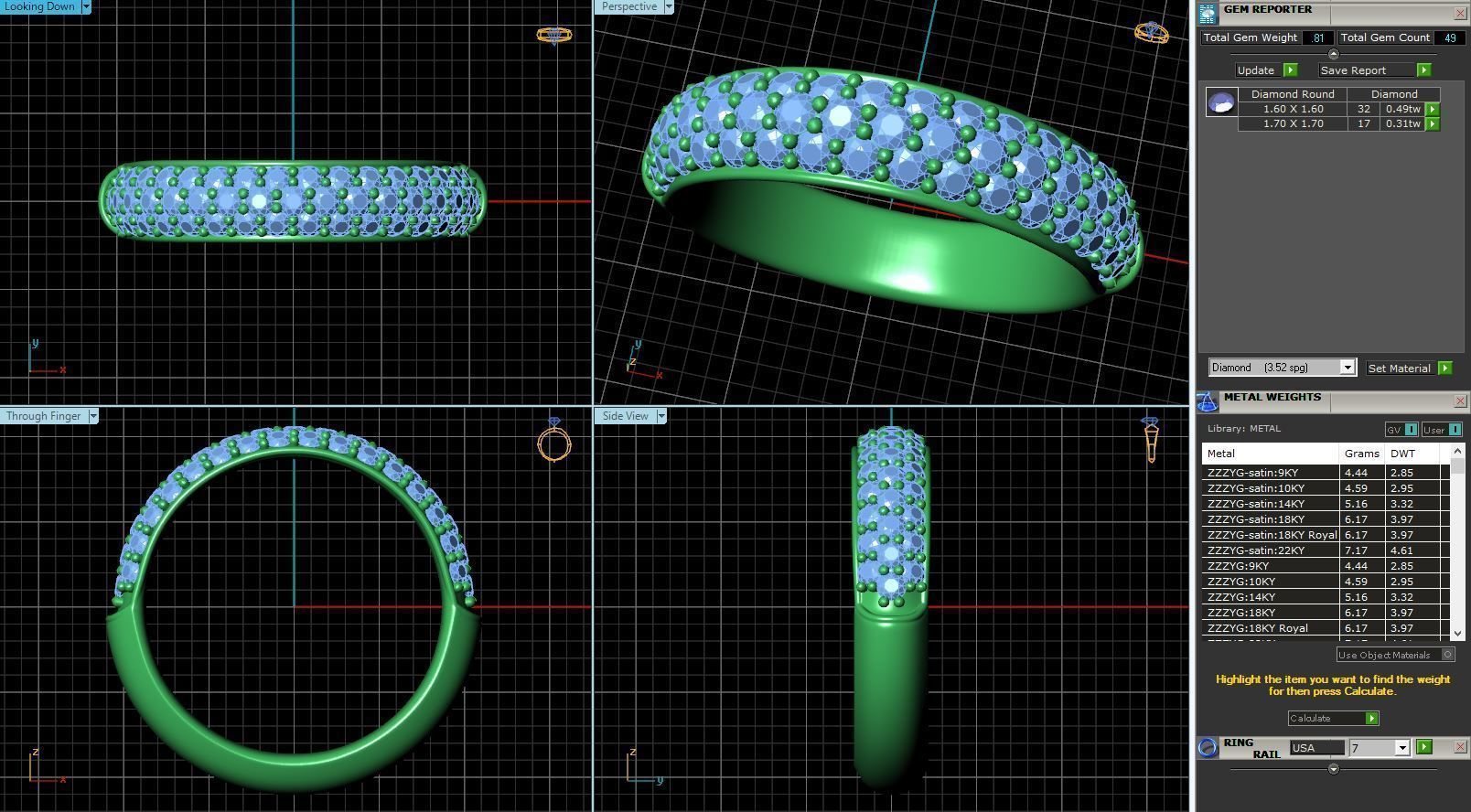
Task: Select the ZZZYG-satin:18KY Royal metal row
Action: coord(1326,535)
